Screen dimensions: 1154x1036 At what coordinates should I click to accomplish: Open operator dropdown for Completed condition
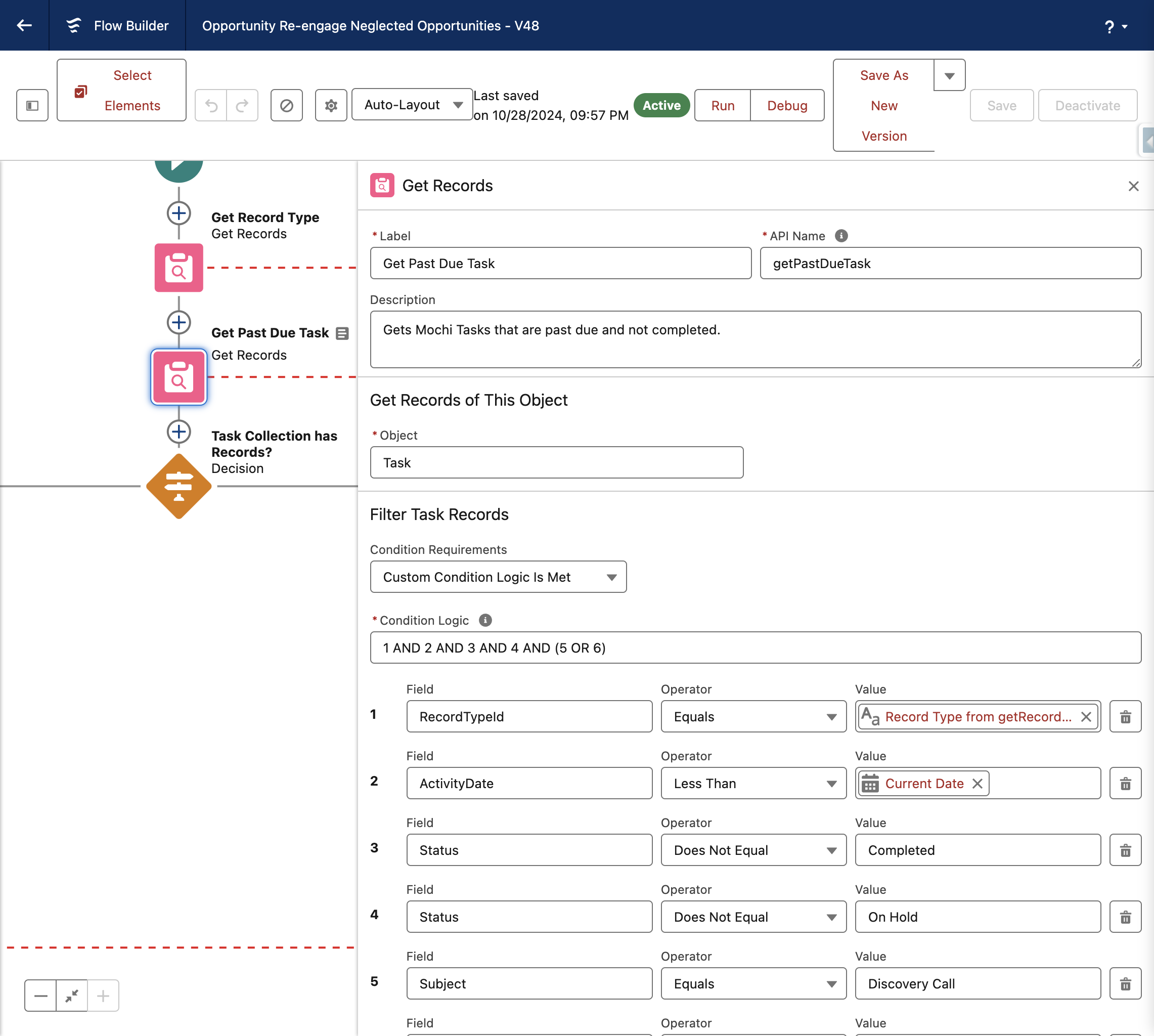pyautogui.click(x=753, y=850)
